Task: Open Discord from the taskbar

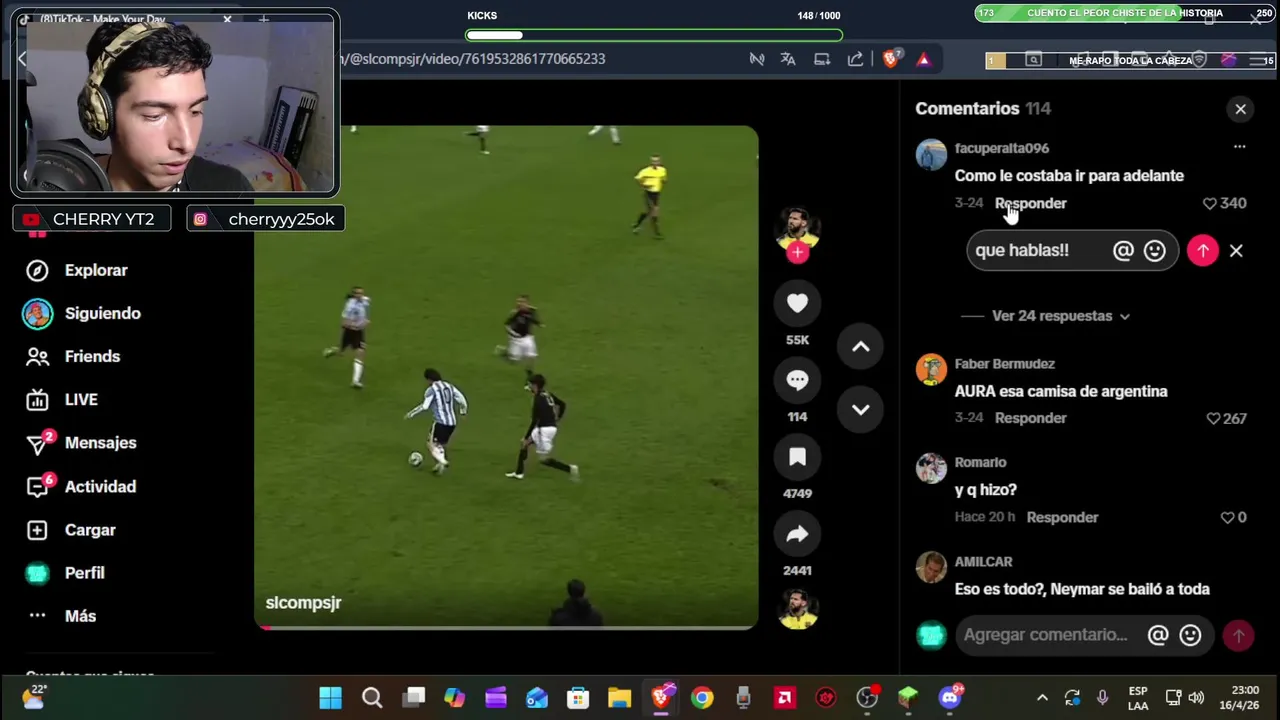Action: tap(950, 698)
